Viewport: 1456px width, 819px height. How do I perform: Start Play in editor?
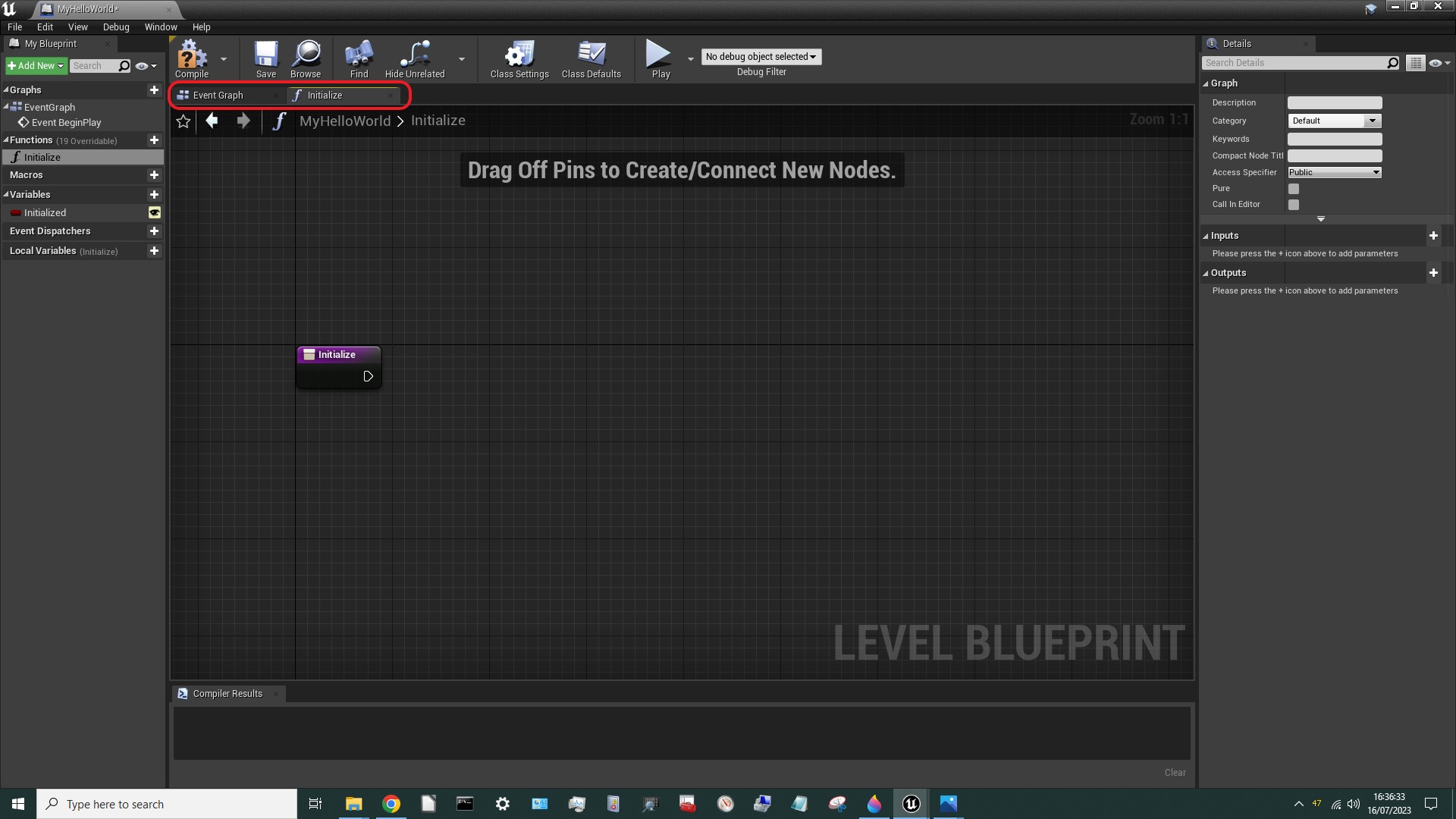click(x=661, y=59)
